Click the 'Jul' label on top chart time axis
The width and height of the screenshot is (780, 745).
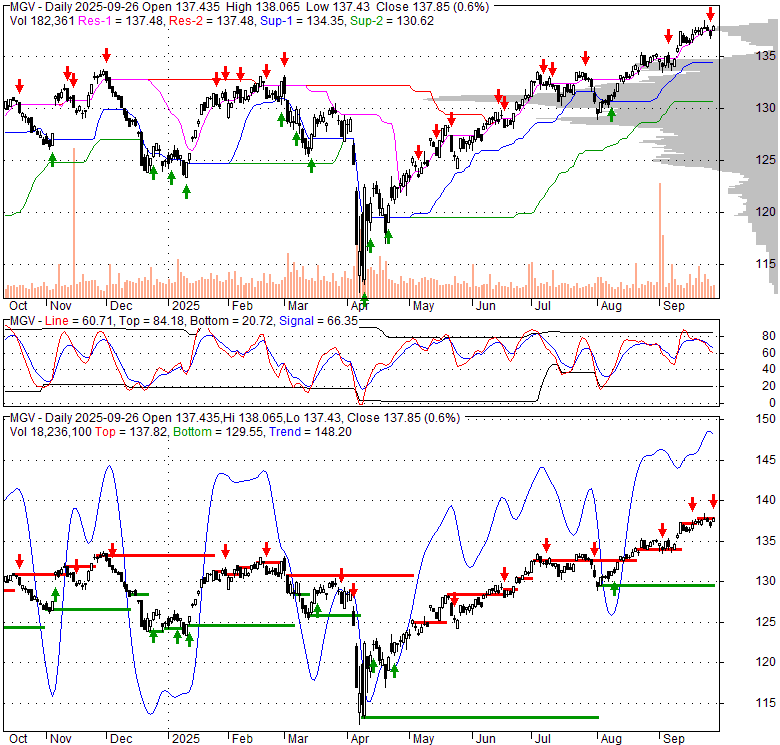(x=543, y=306)
